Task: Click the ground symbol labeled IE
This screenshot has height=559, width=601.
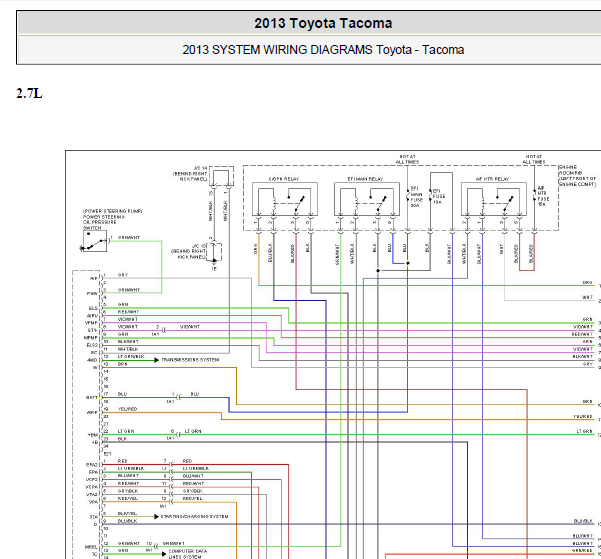Action: coord(214,264)
